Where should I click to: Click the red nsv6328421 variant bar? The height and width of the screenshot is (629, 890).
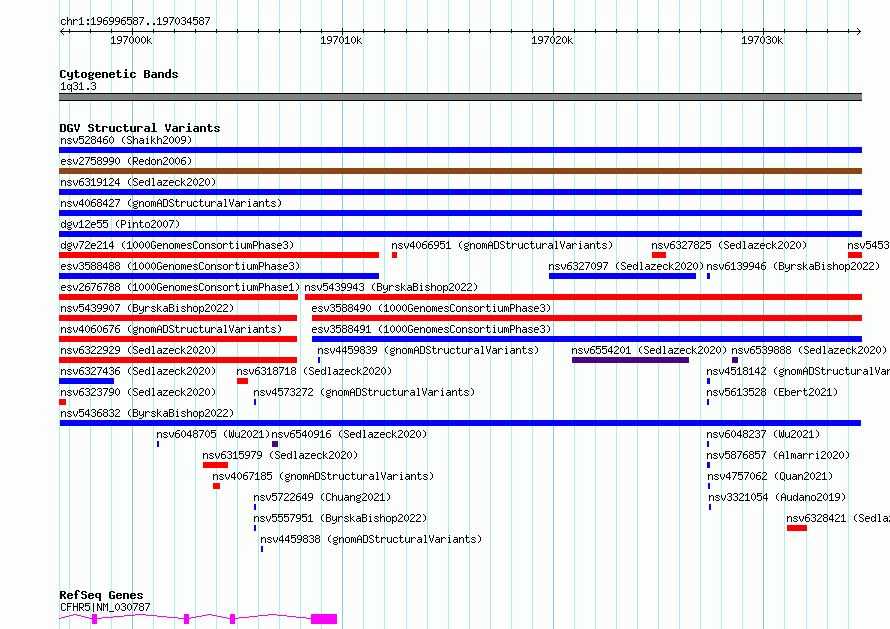pos(797,528)
